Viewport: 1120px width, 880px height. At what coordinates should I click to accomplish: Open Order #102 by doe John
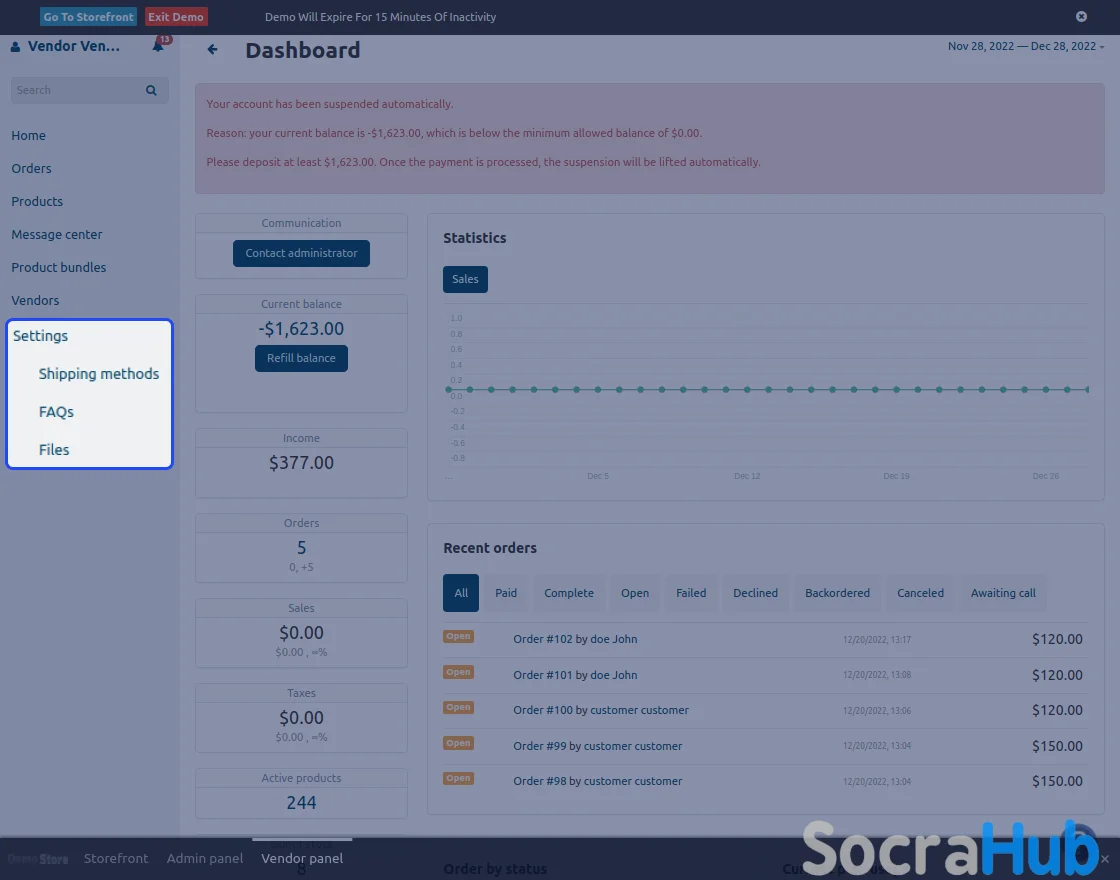[x=575, y=639]
